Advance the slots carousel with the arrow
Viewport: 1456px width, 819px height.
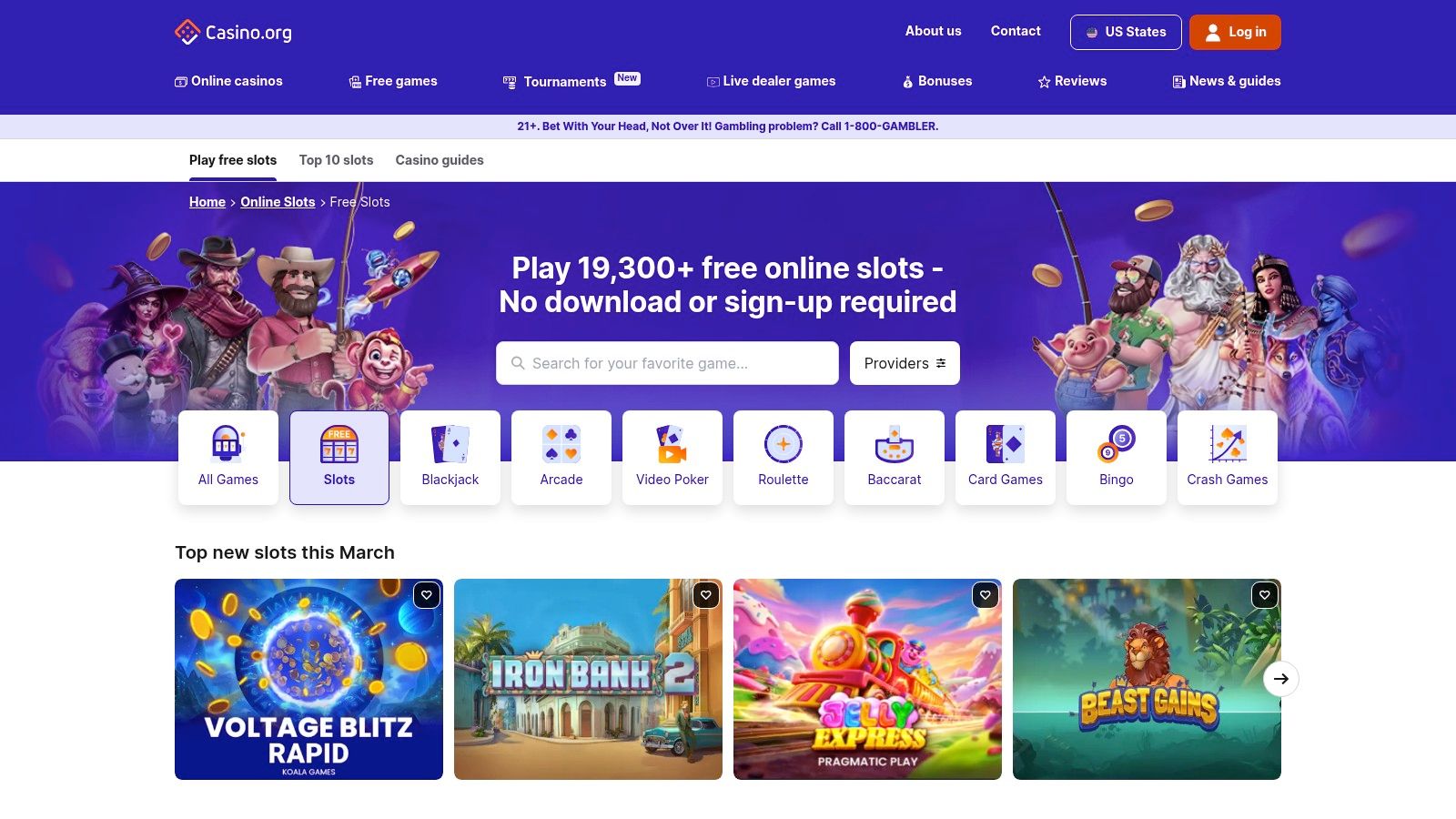[1280, 679]
